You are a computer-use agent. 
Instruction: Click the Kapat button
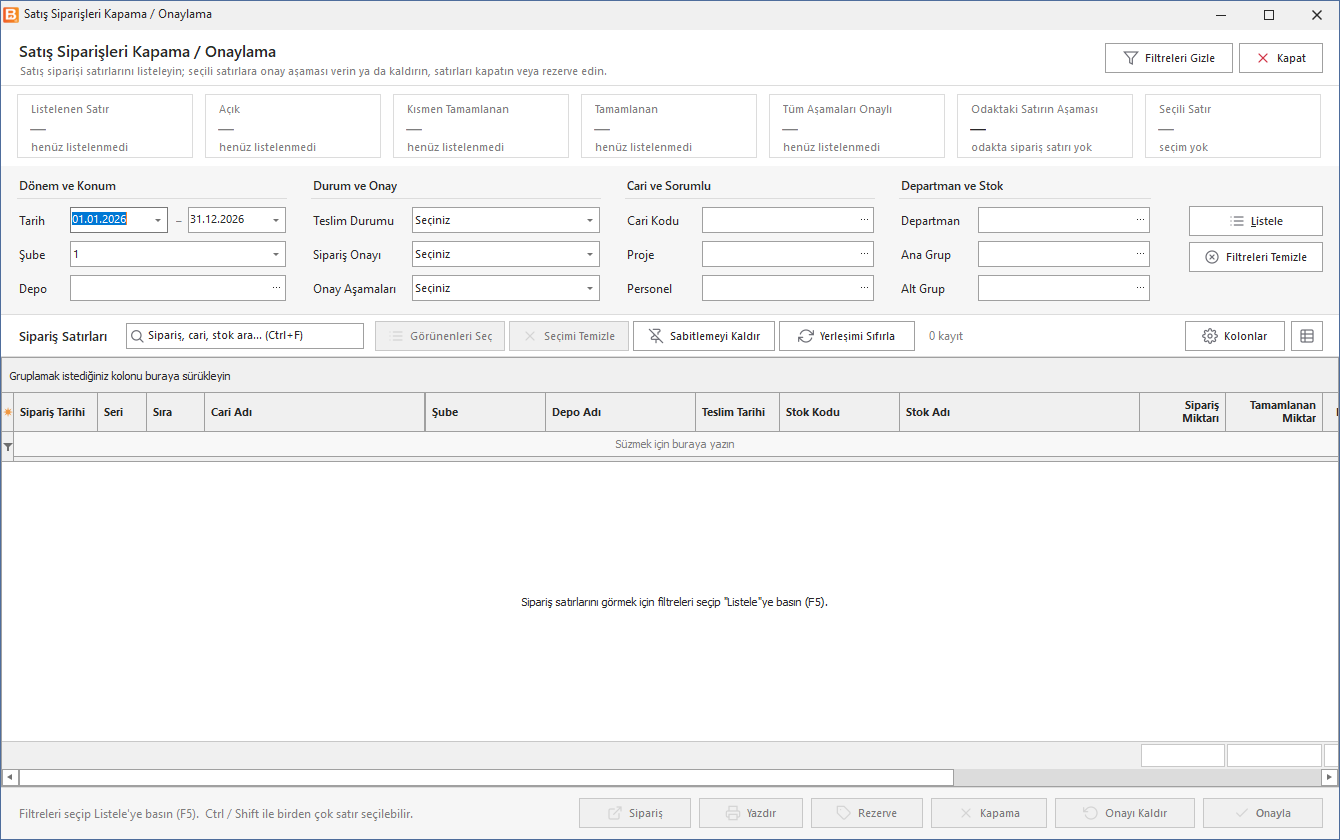(x=1281, y=58)
